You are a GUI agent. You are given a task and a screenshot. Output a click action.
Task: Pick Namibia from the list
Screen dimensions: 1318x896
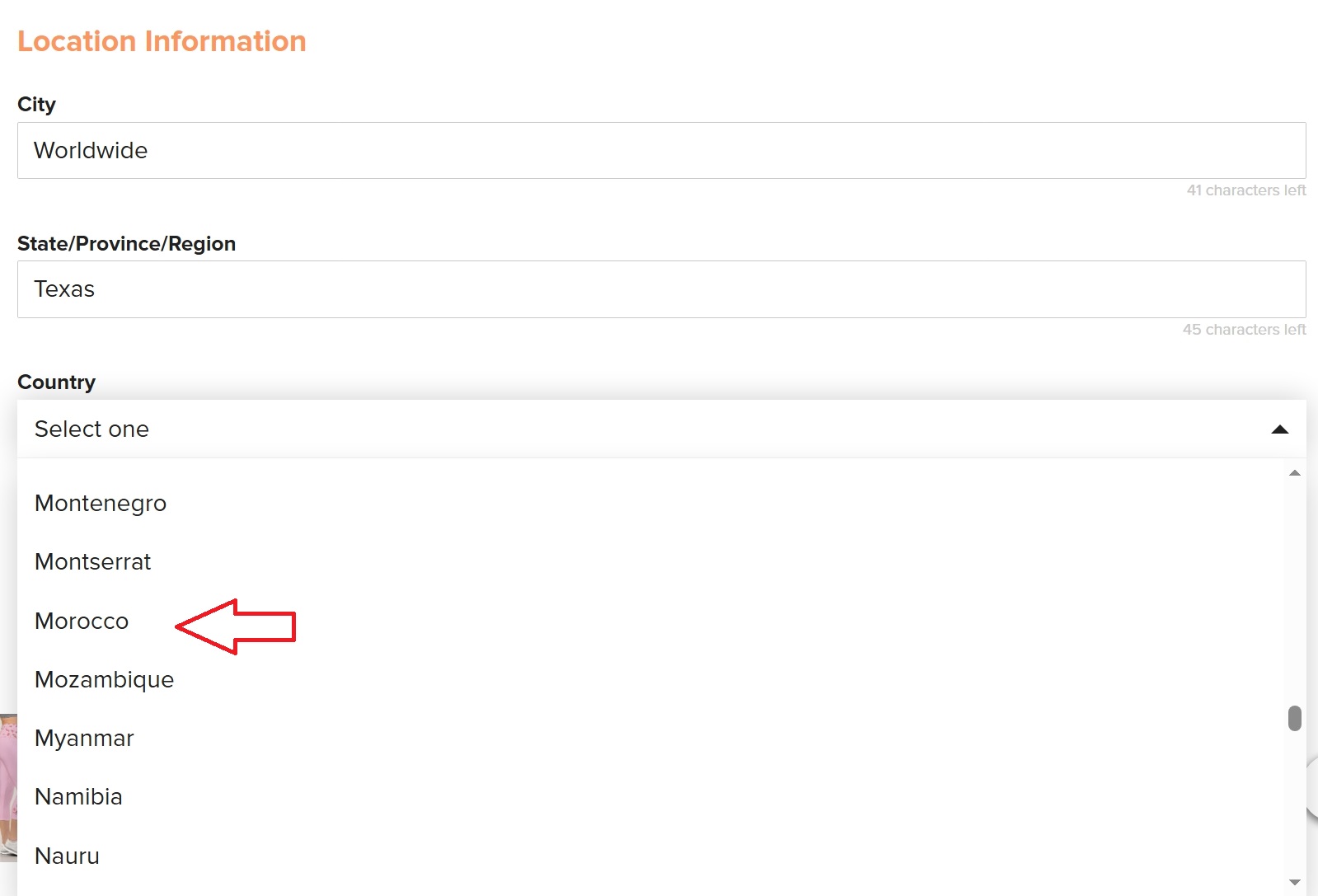tap(650, 797)
